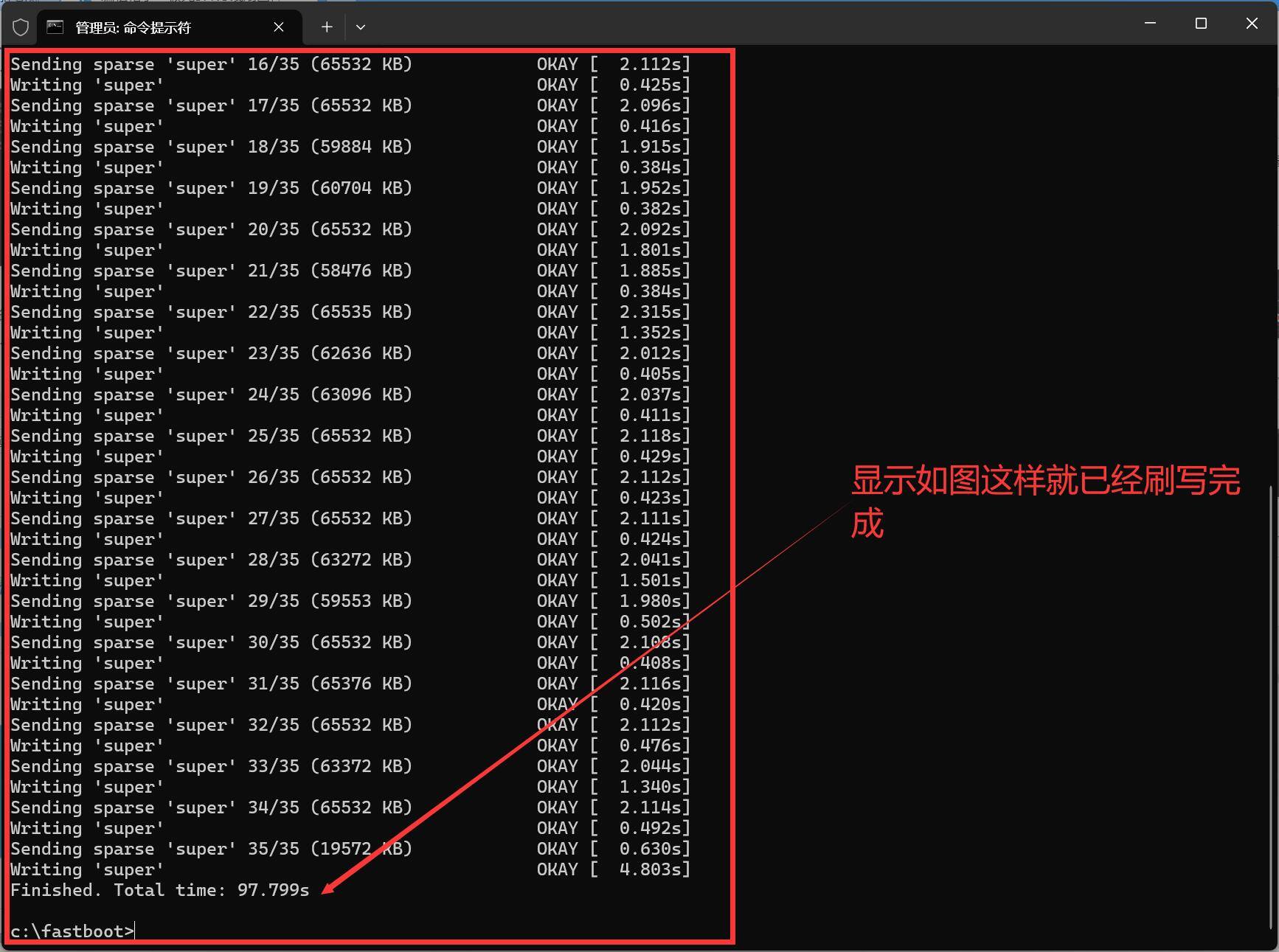Click the 'OKAY [ 1.915s]' result

pos(614,147)
